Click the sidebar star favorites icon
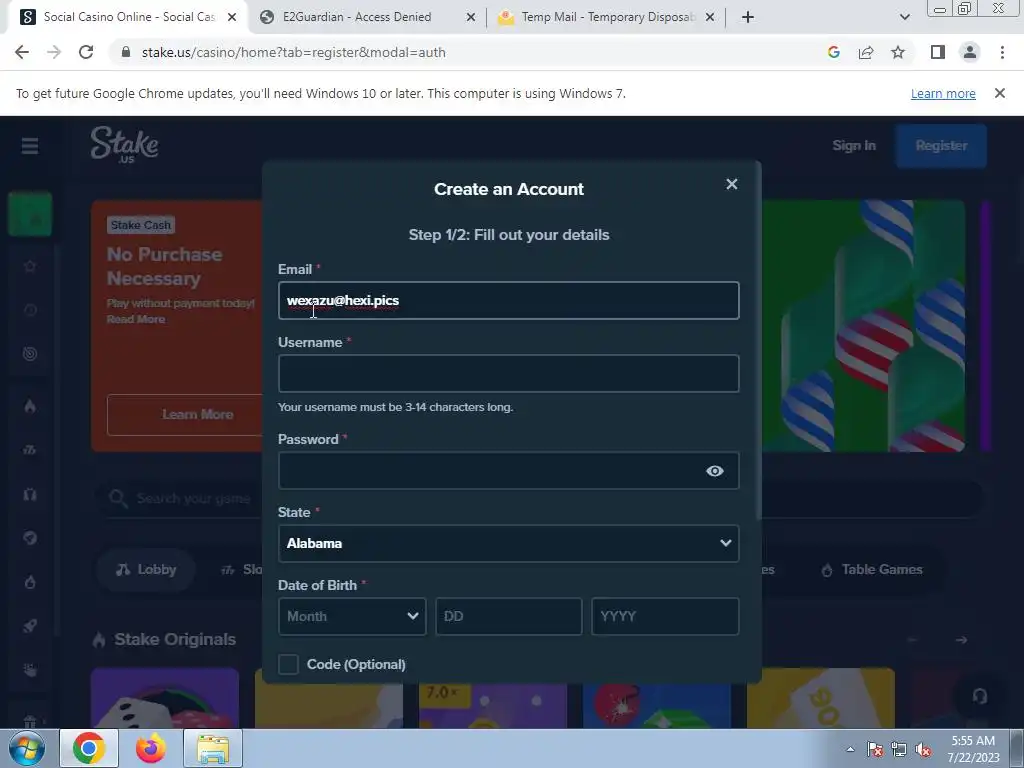The height and width of the screenshot is (768, 1024). coord(30,266)
